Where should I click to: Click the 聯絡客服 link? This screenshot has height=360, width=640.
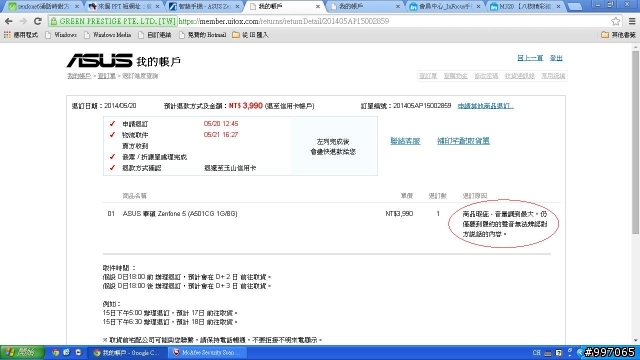(405, 141)
